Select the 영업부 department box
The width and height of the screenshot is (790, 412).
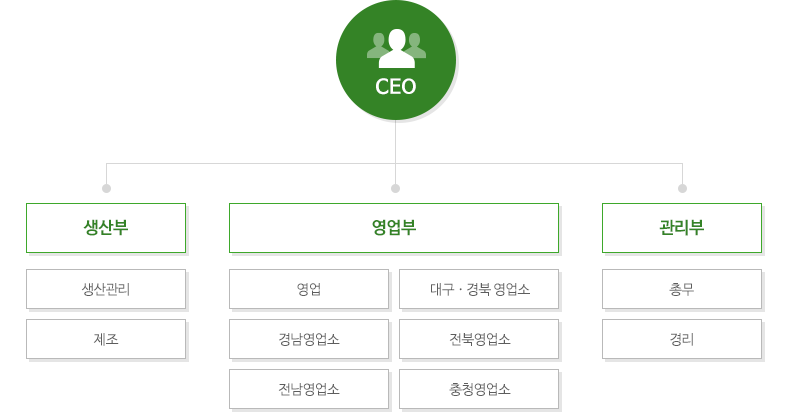394,228
